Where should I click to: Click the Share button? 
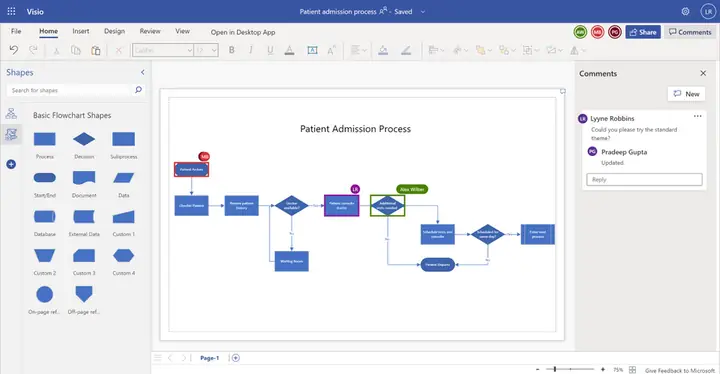coord(643,32)
